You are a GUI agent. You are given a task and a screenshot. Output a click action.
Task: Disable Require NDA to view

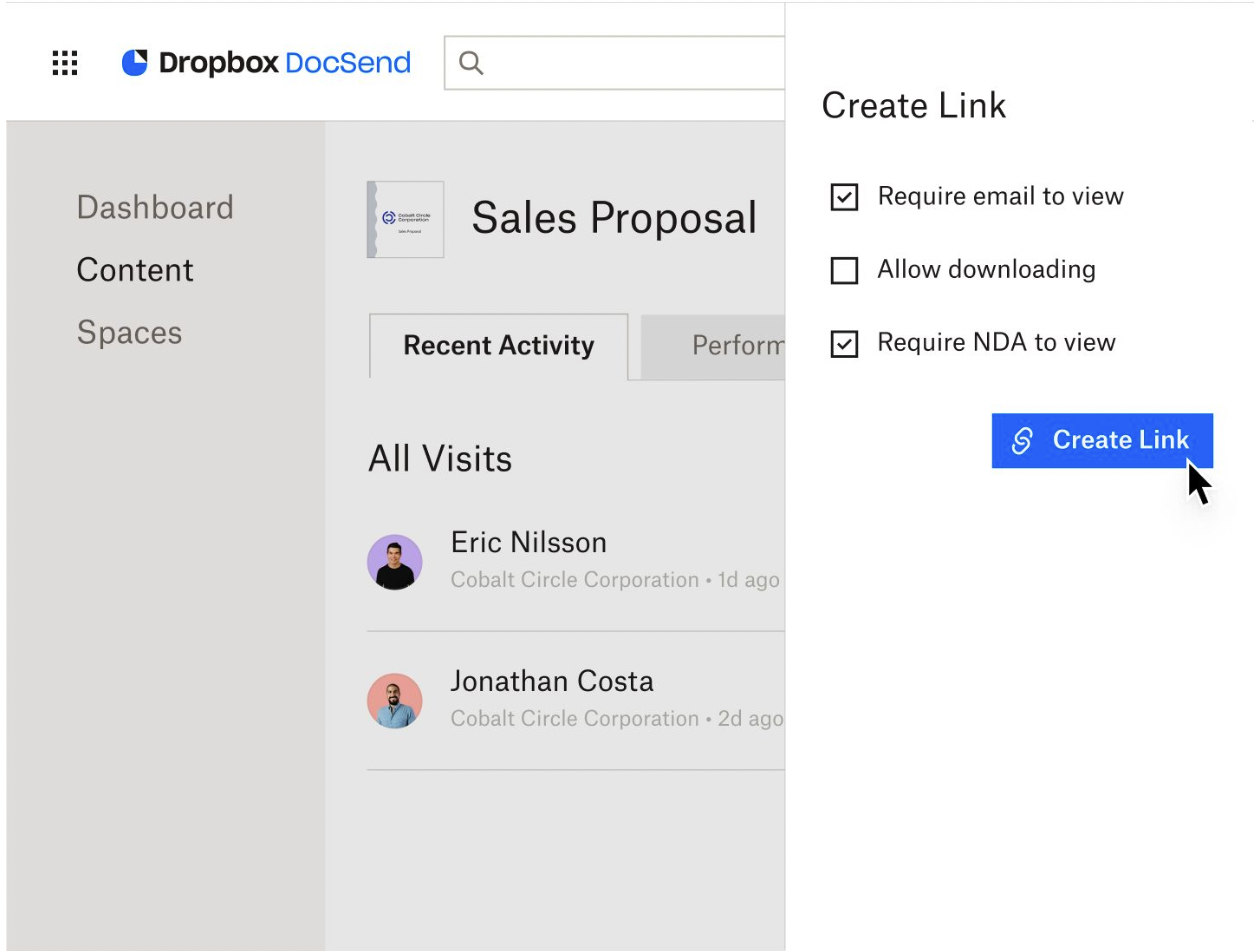843,342
